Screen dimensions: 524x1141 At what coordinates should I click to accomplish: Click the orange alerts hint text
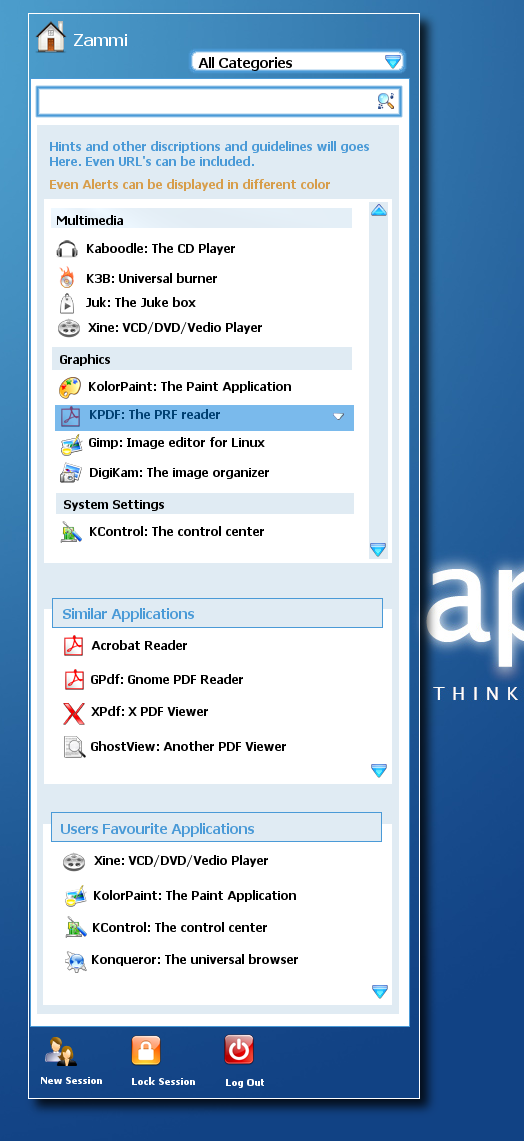pyautogui.click(x=189, y=185)
